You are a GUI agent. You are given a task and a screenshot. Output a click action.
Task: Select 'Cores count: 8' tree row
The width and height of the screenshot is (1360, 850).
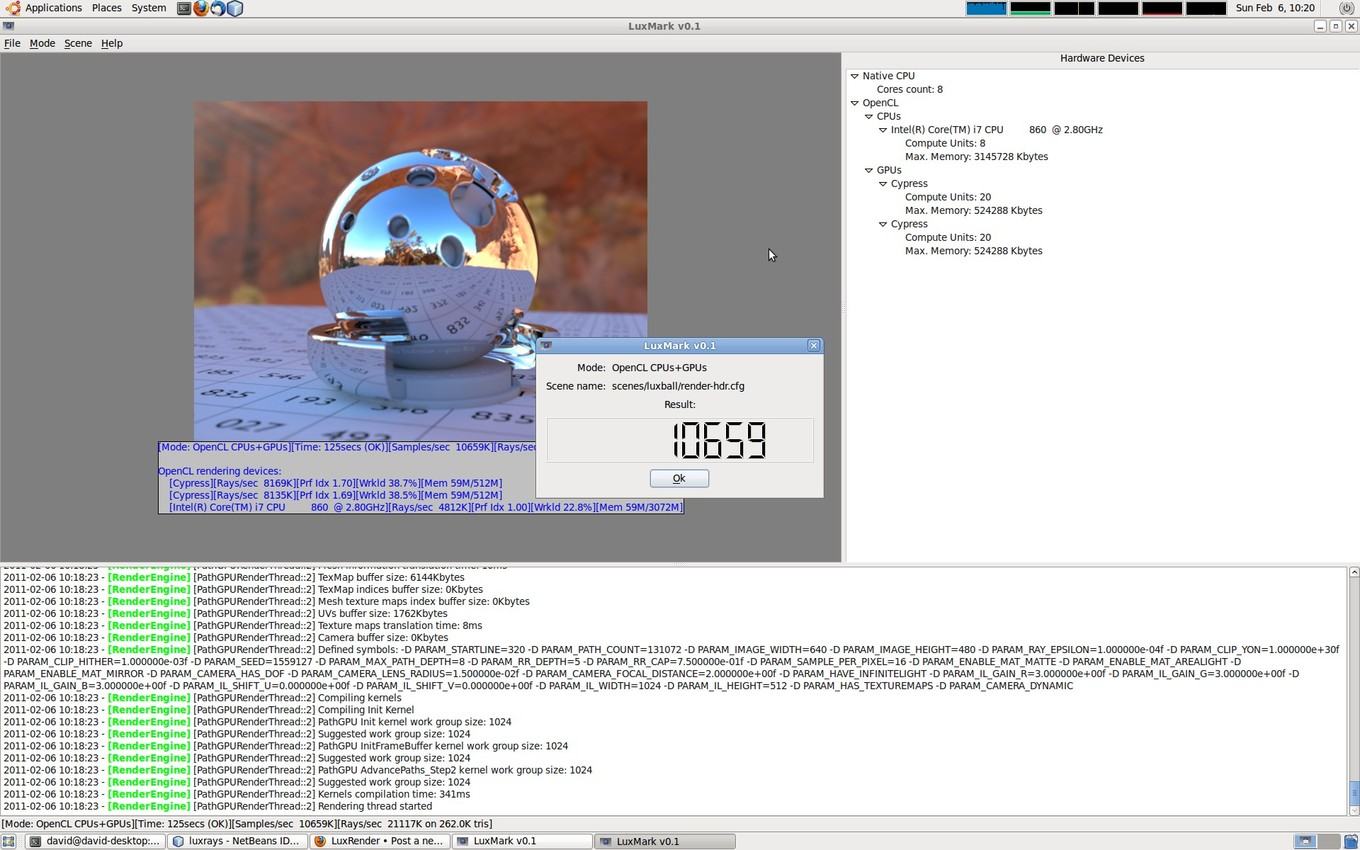[x=910, y=89]
